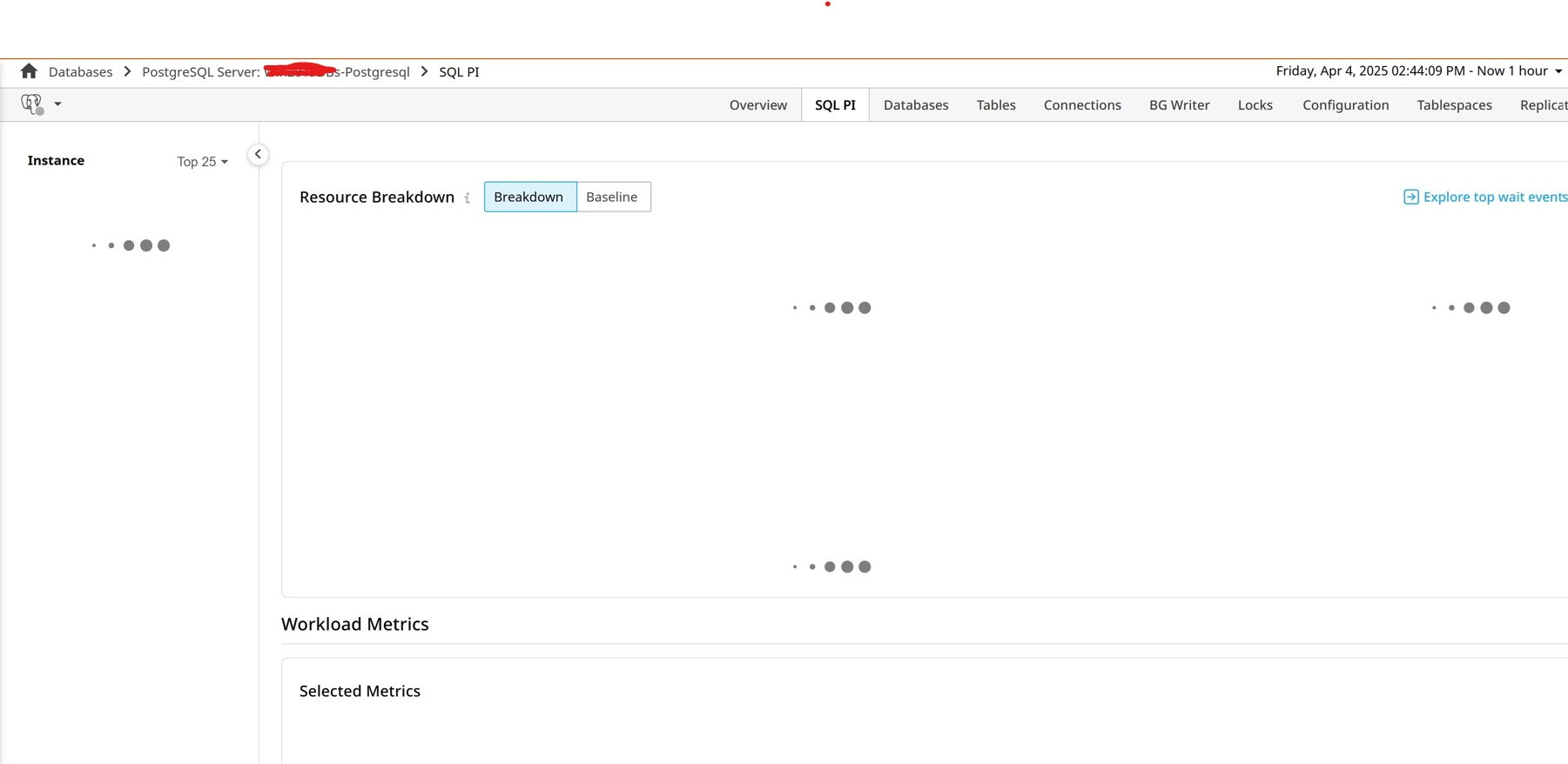Switch to the Overview tab

pyautogui.click(x=758, y=104)
